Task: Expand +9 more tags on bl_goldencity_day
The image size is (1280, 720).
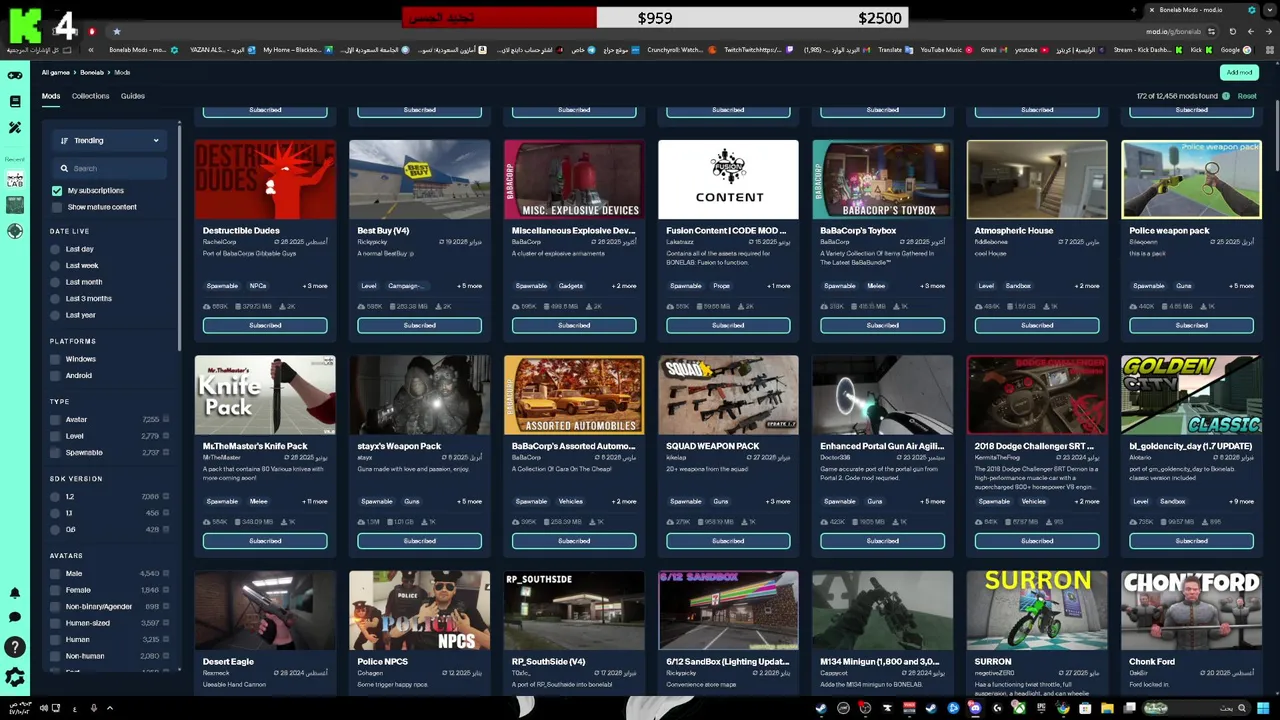Action: coord(1241,502)
